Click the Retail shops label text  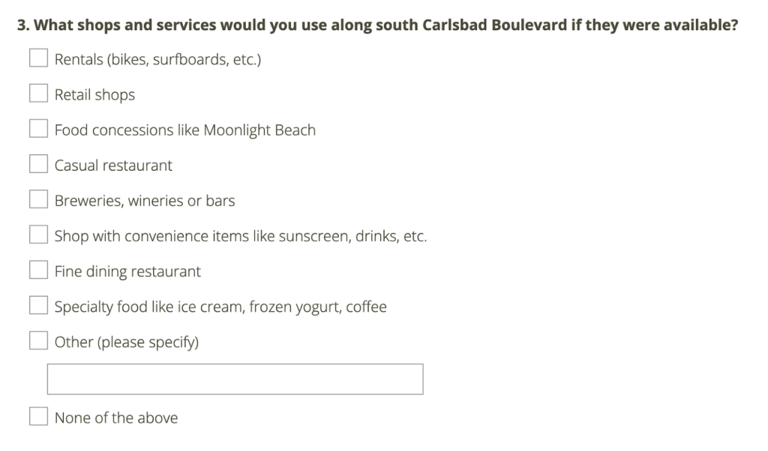(x=95, y=95)
